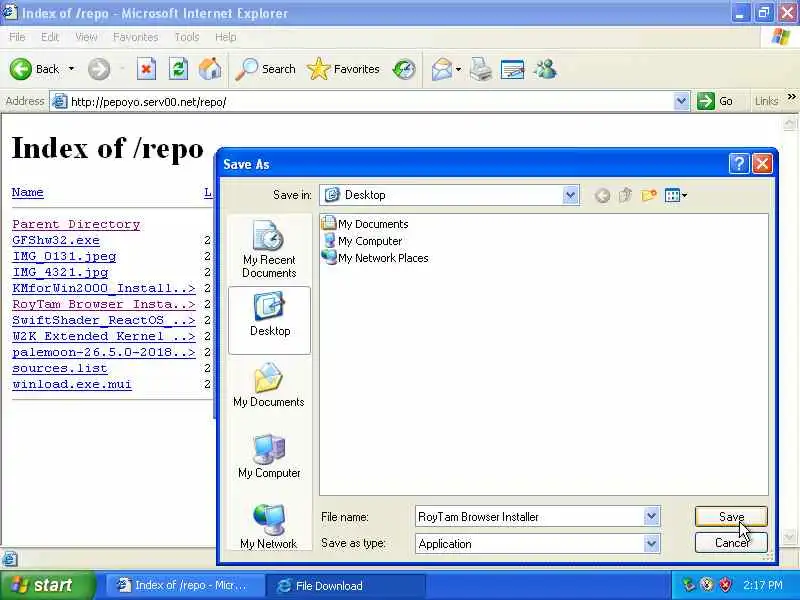Expand the Address bar dropdown arrow
The width and height of the screenshot is (800, 600).
point(681,102)
